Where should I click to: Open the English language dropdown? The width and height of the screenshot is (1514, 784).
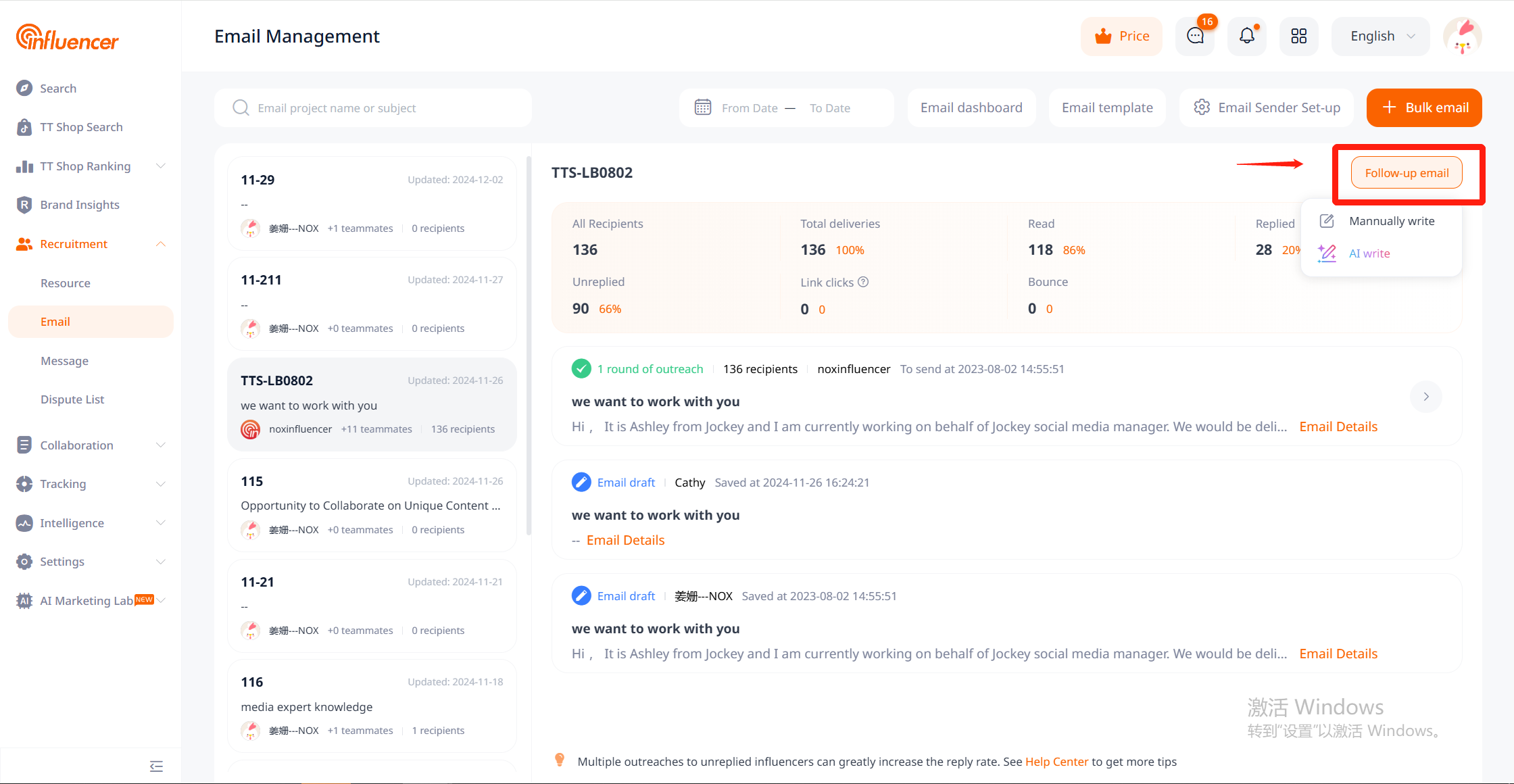(1381, 36)
